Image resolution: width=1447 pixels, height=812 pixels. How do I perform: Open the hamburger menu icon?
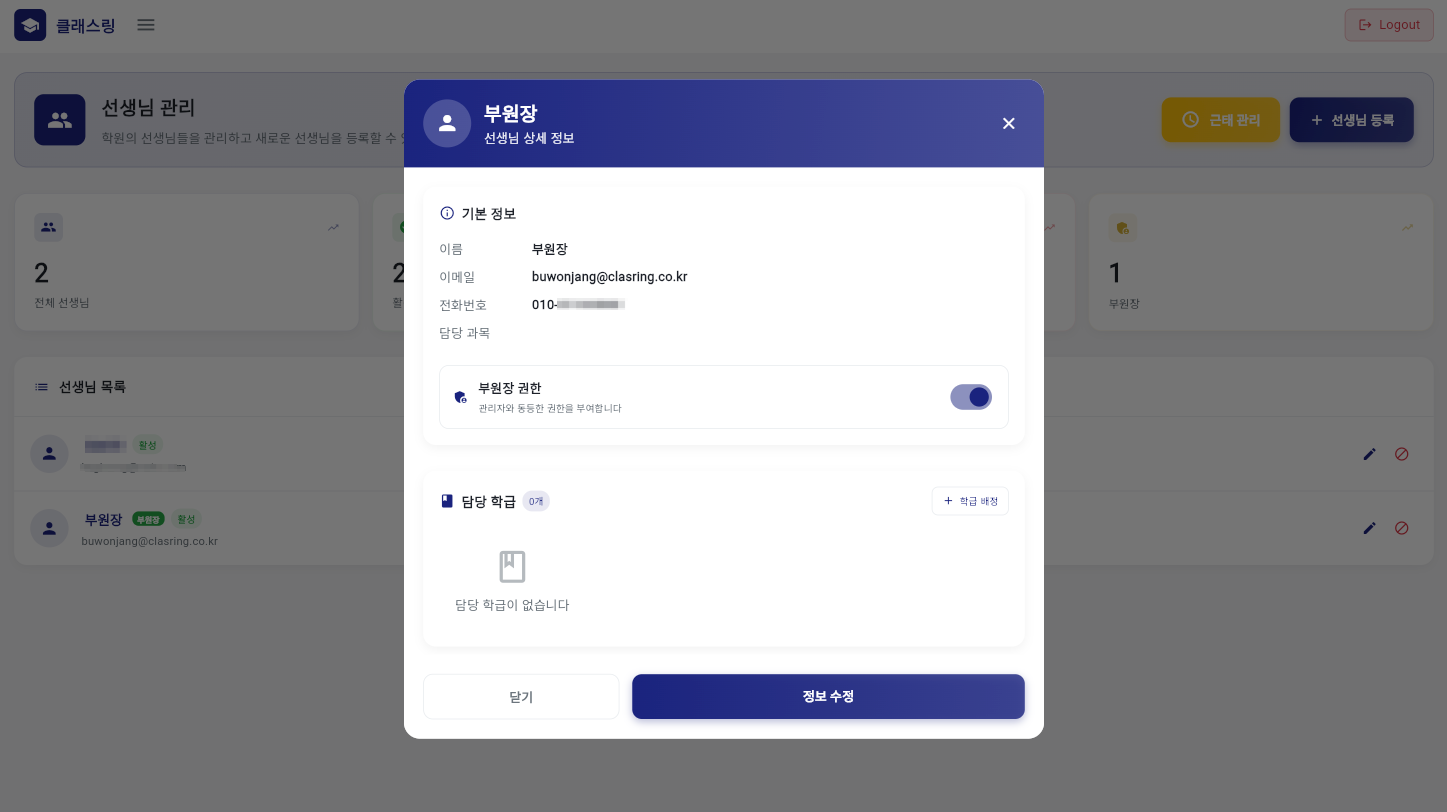[146, 24]
